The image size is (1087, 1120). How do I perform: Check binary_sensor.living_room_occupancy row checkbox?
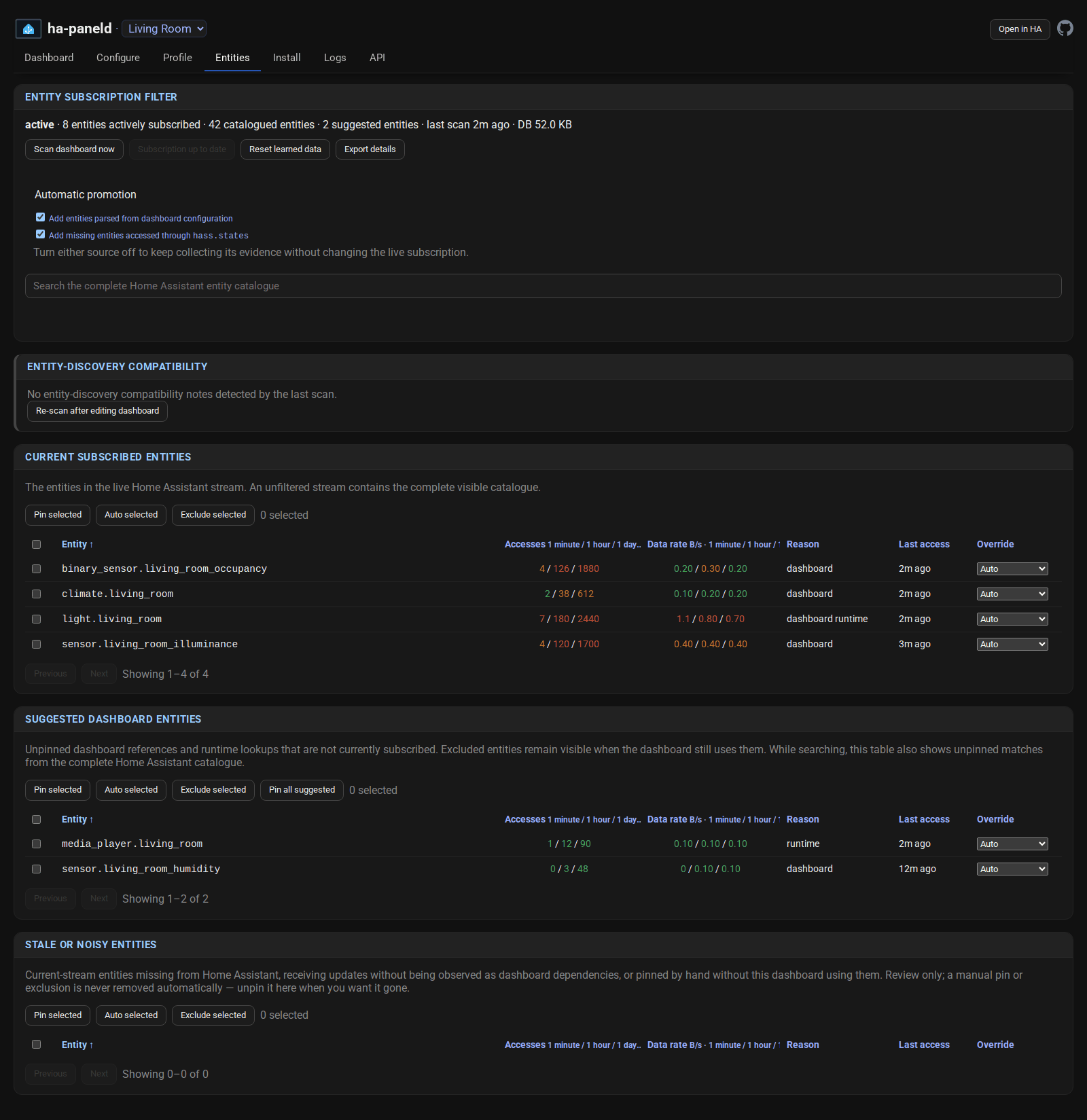[37, 568]
